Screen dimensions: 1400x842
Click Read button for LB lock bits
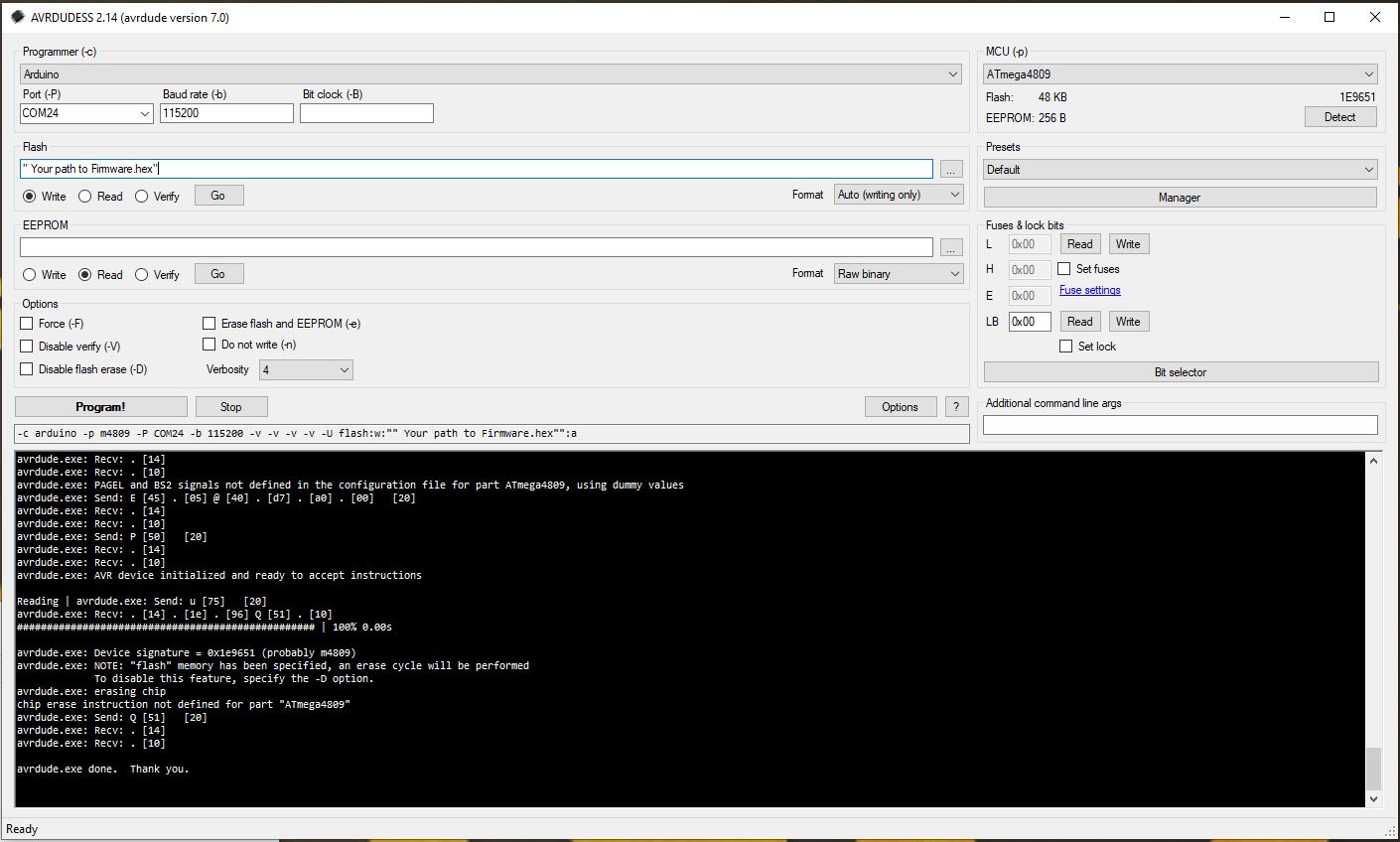point(1080,322)
